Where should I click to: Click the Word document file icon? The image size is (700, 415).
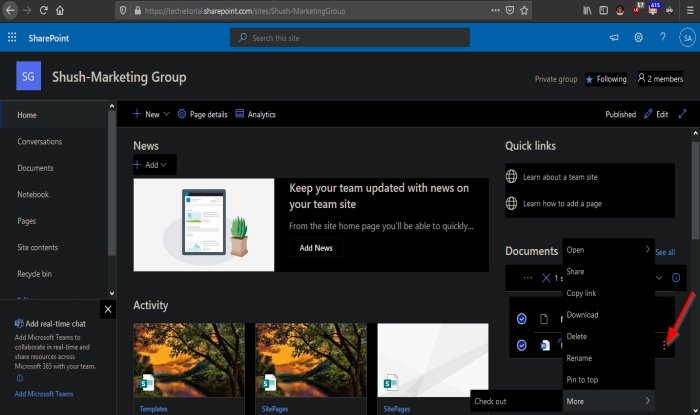[544, 345]
